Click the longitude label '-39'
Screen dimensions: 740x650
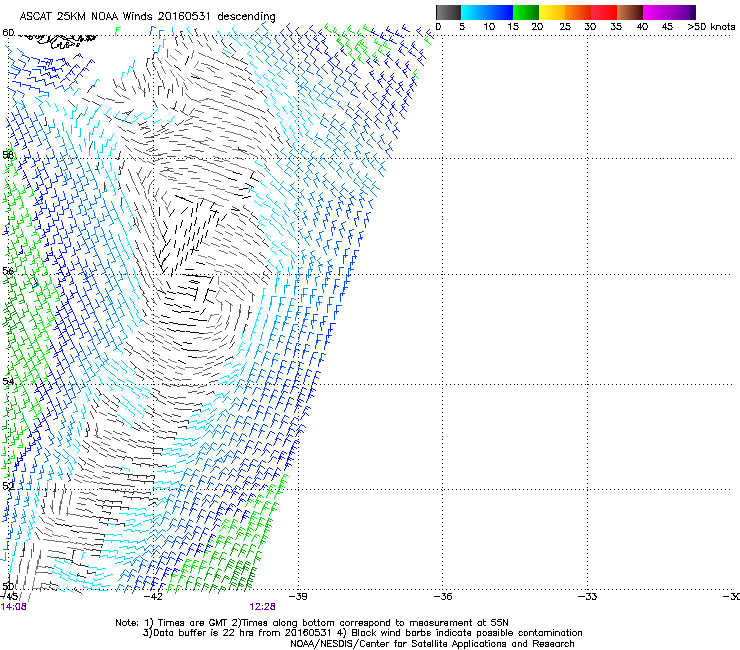tap(298, 596)
